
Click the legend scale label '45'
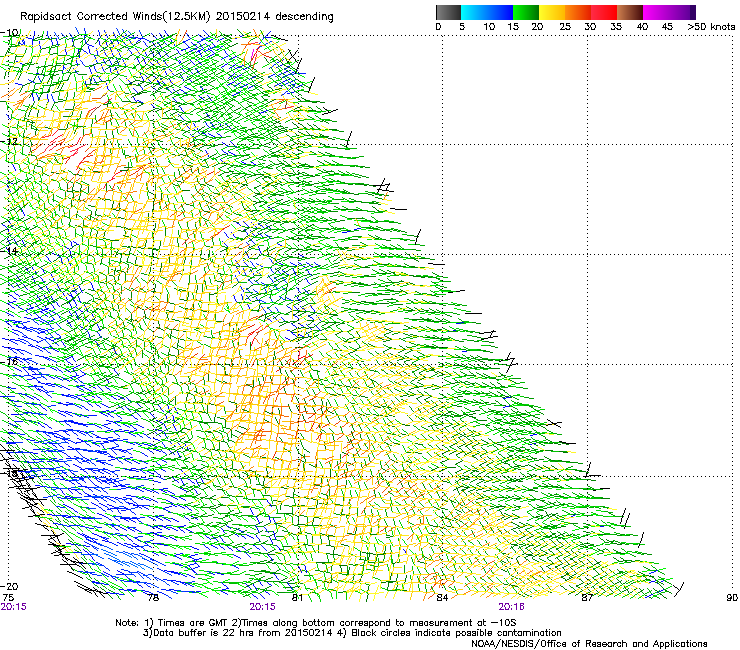[x=667, y=27]
